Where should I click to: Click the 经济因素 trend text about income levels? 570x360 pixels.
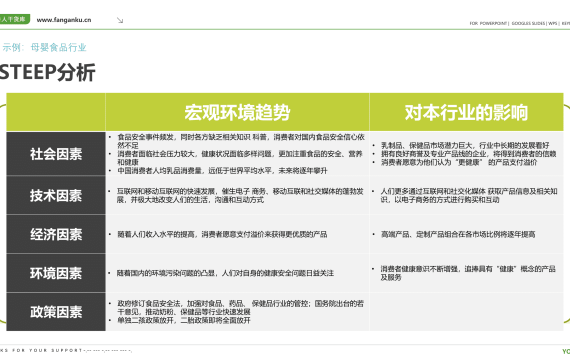coord(222,234)
